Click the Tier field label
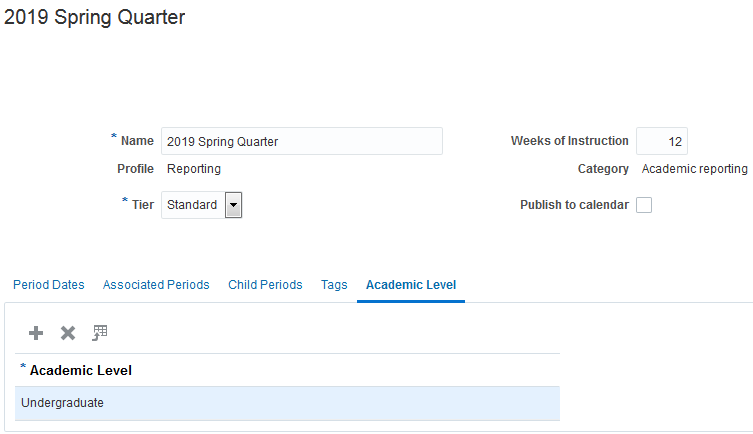 (143, 205)
